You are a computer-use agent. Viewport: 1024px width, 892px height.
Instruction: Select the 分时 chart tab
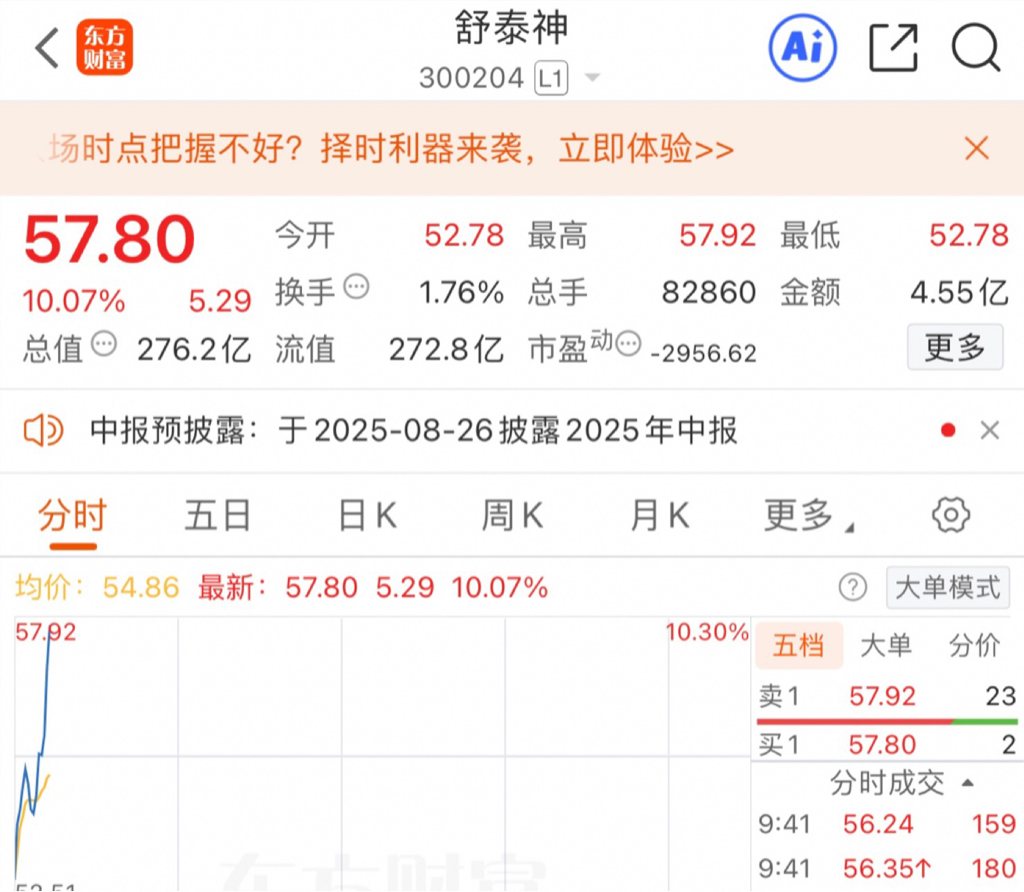[72, 516]
